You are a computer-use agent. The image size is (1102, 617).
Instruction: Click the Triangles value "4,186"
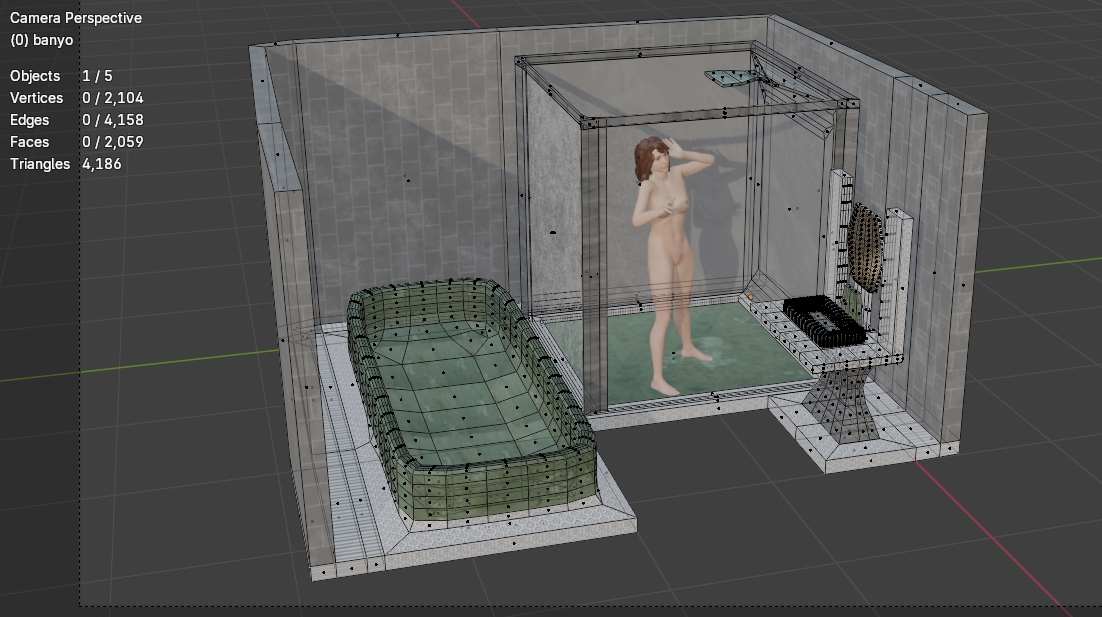(102, 164)
